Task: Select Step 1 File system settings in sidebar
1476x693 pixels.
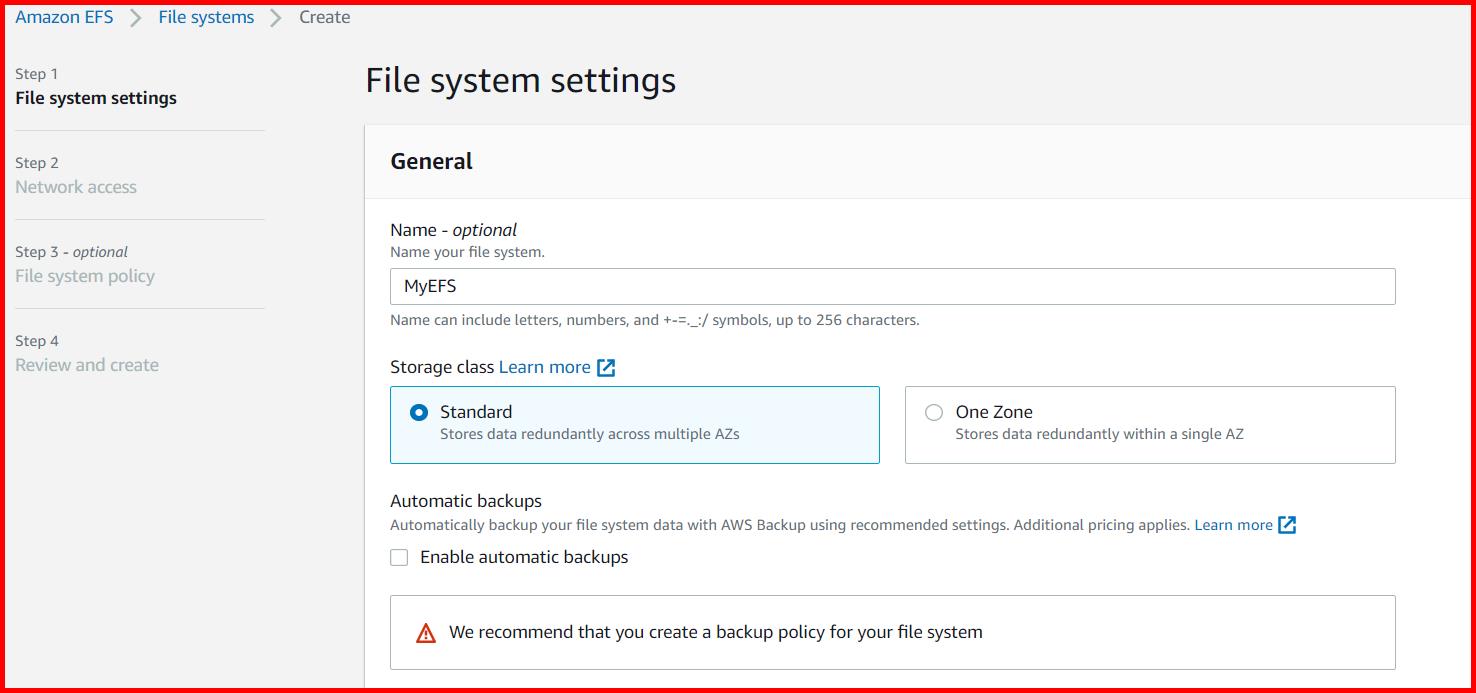Action: point(95,98)
